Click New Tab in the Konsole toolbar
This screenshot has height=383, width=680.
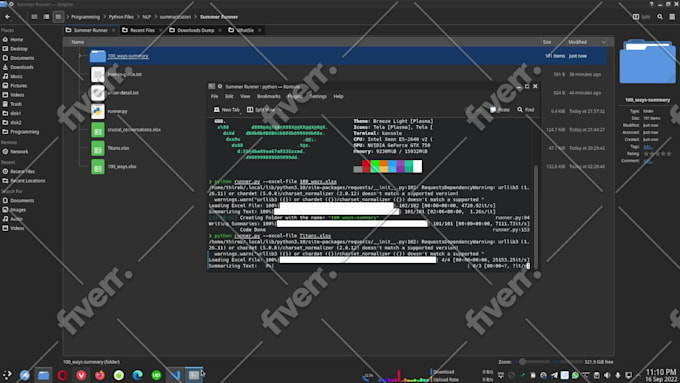pyautogui.click(x=227, y=110)
